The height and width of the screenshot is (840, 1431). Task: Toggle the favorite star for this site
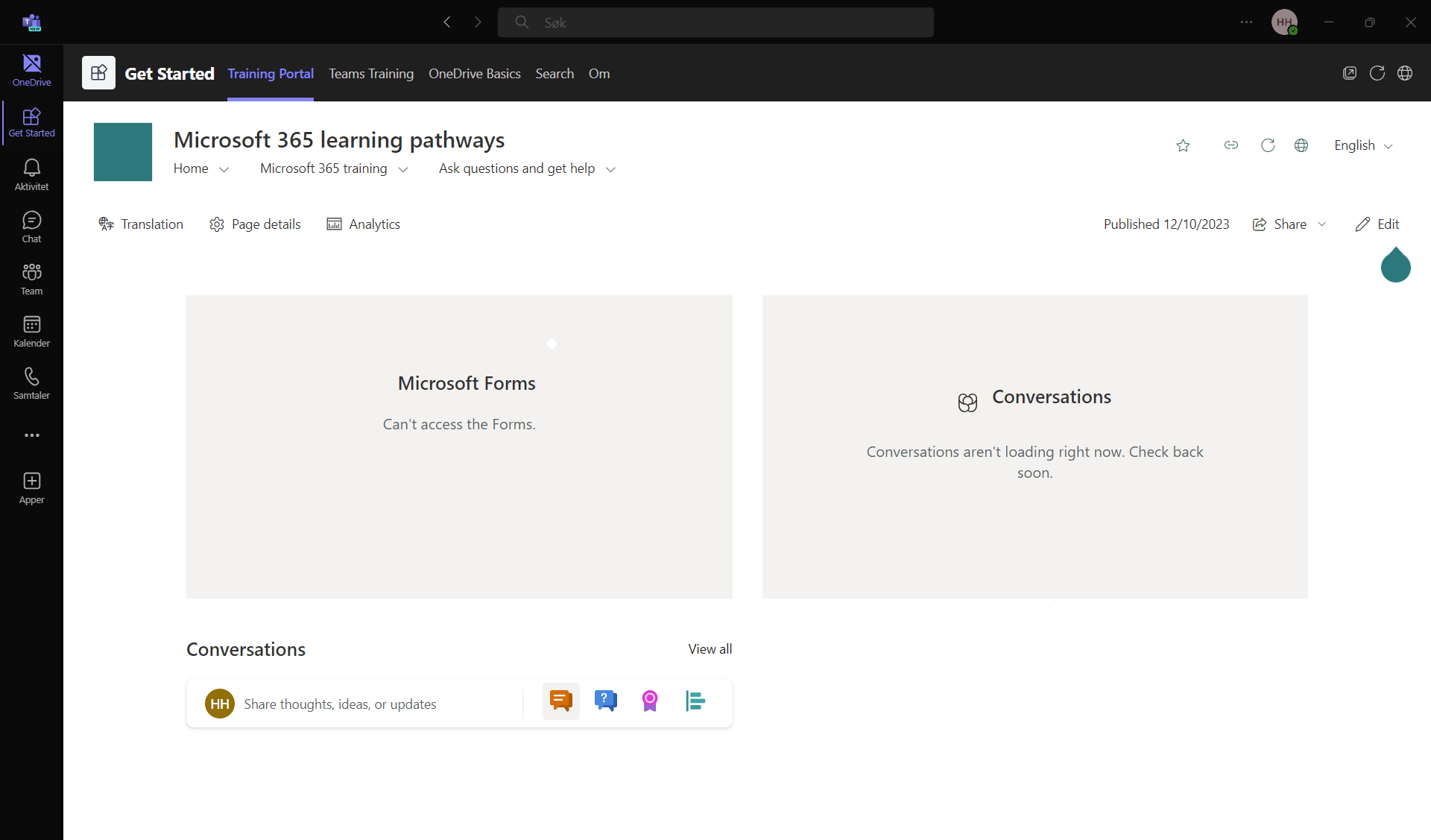[x=1183, y=145]
